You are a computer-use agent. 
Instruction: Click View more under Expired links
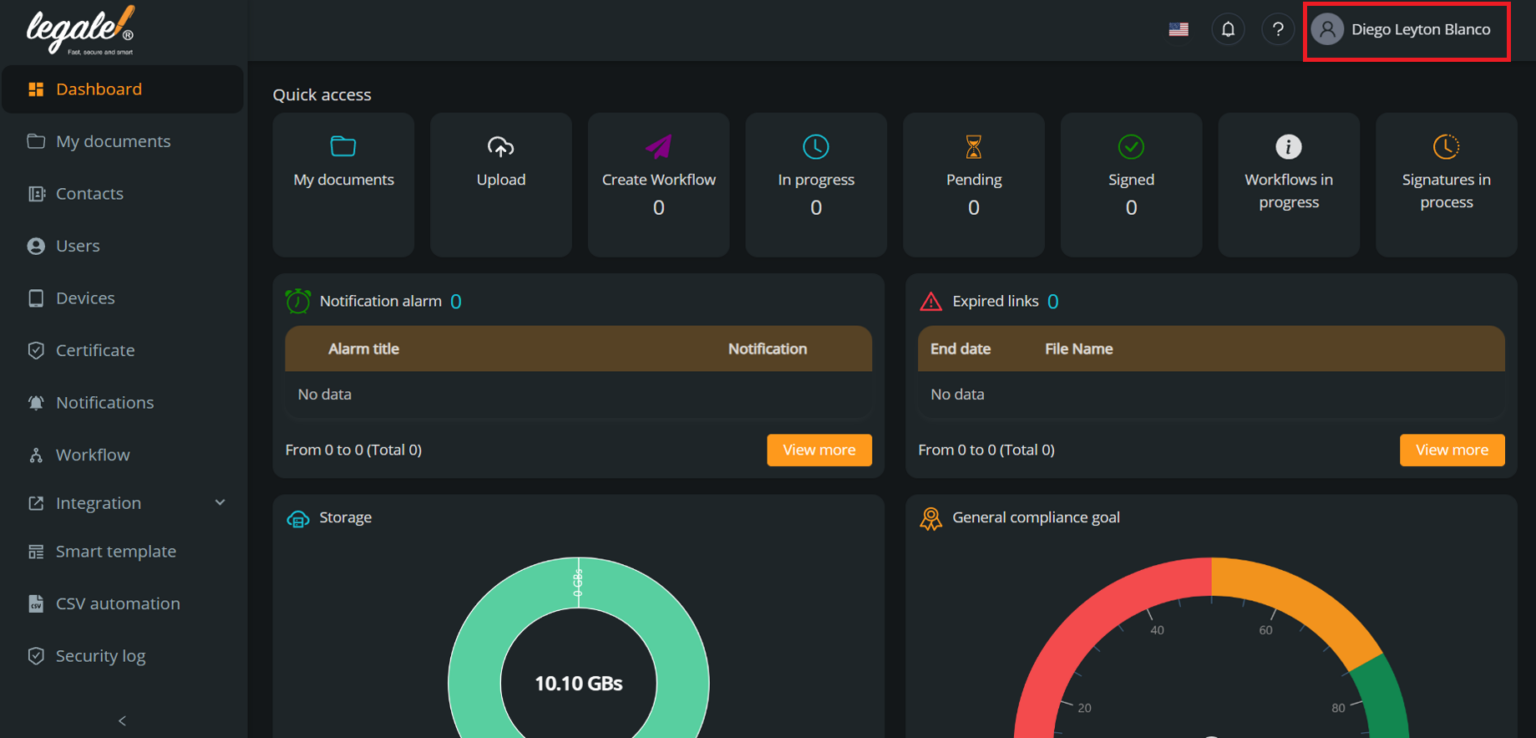pos(1452,450)
